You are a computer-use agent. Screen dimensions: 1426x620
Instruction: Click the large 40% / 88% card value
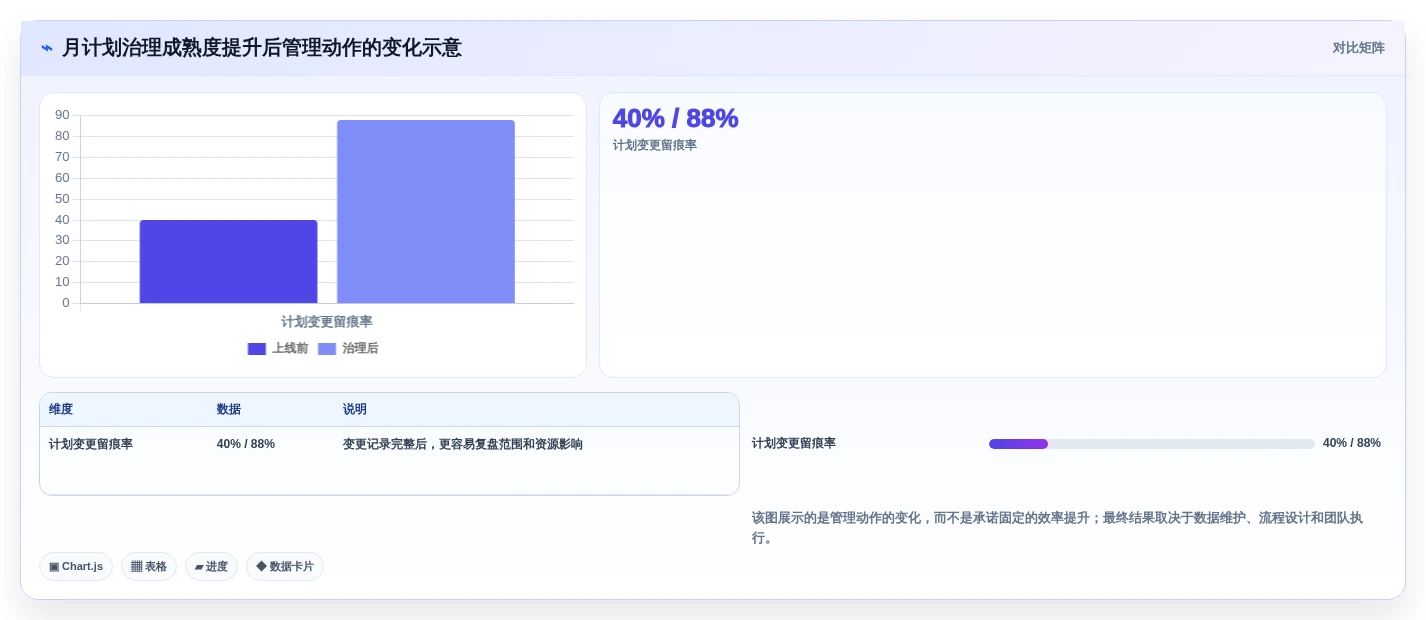[675, 118]
